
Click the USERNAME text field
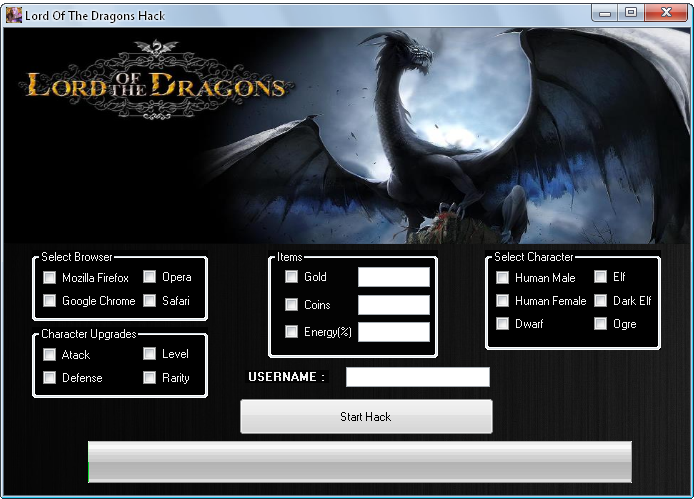tap(418, 377)
